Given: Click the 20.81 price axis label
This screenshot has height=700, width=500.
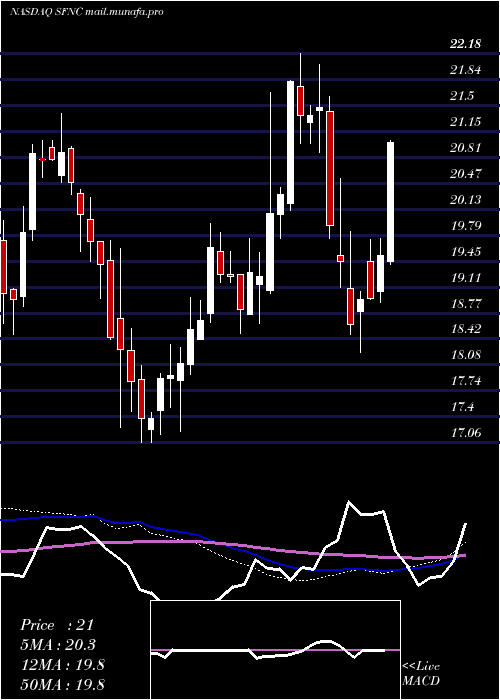Looking at the screenshot, I should click(x=466, y=148).
